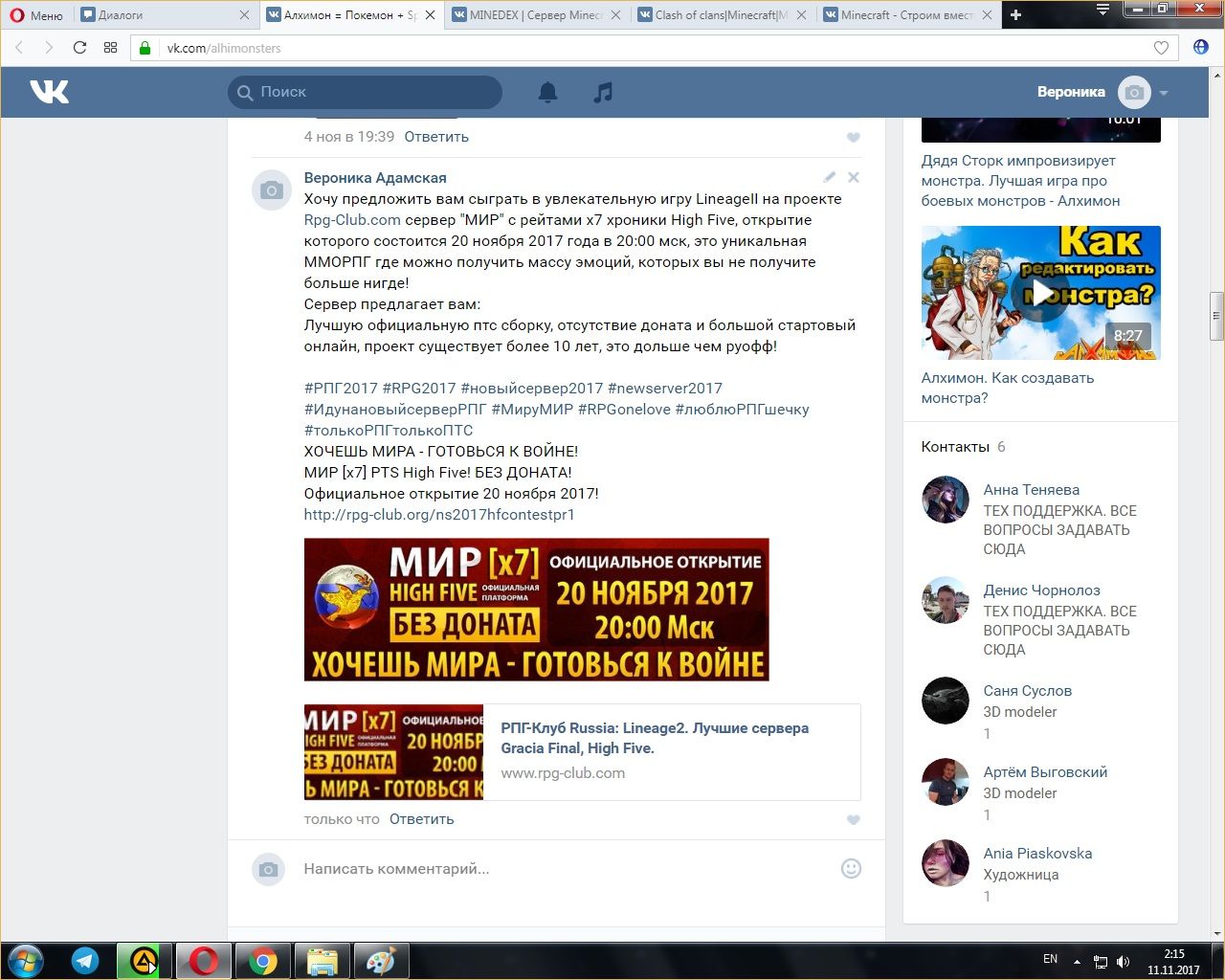1225x980 pixels.
Task: Open Telegram from taskbar
Action: coord(85,961)
